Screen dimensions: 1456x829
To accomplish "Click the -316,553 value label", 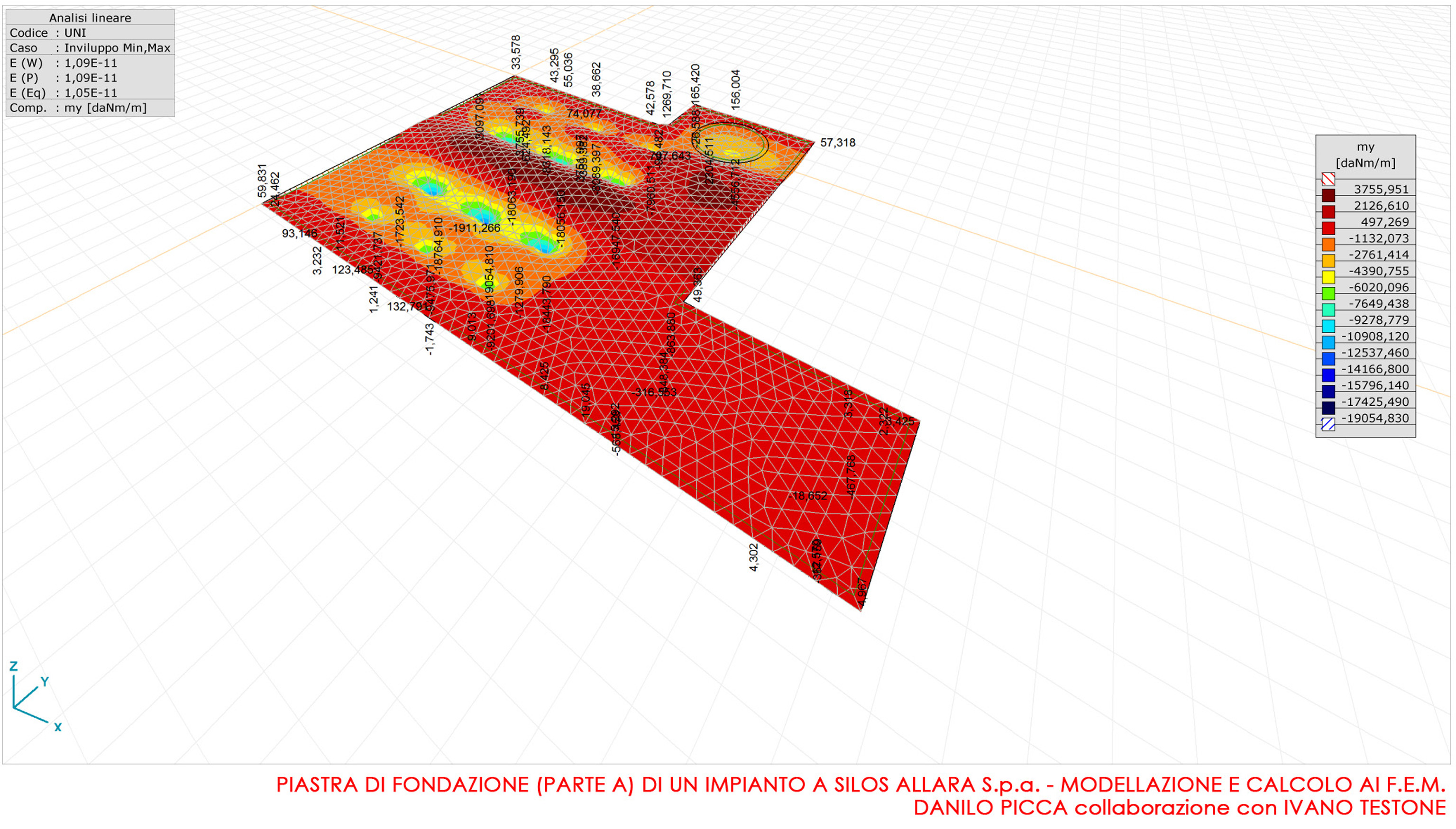I will pos(654,392).
